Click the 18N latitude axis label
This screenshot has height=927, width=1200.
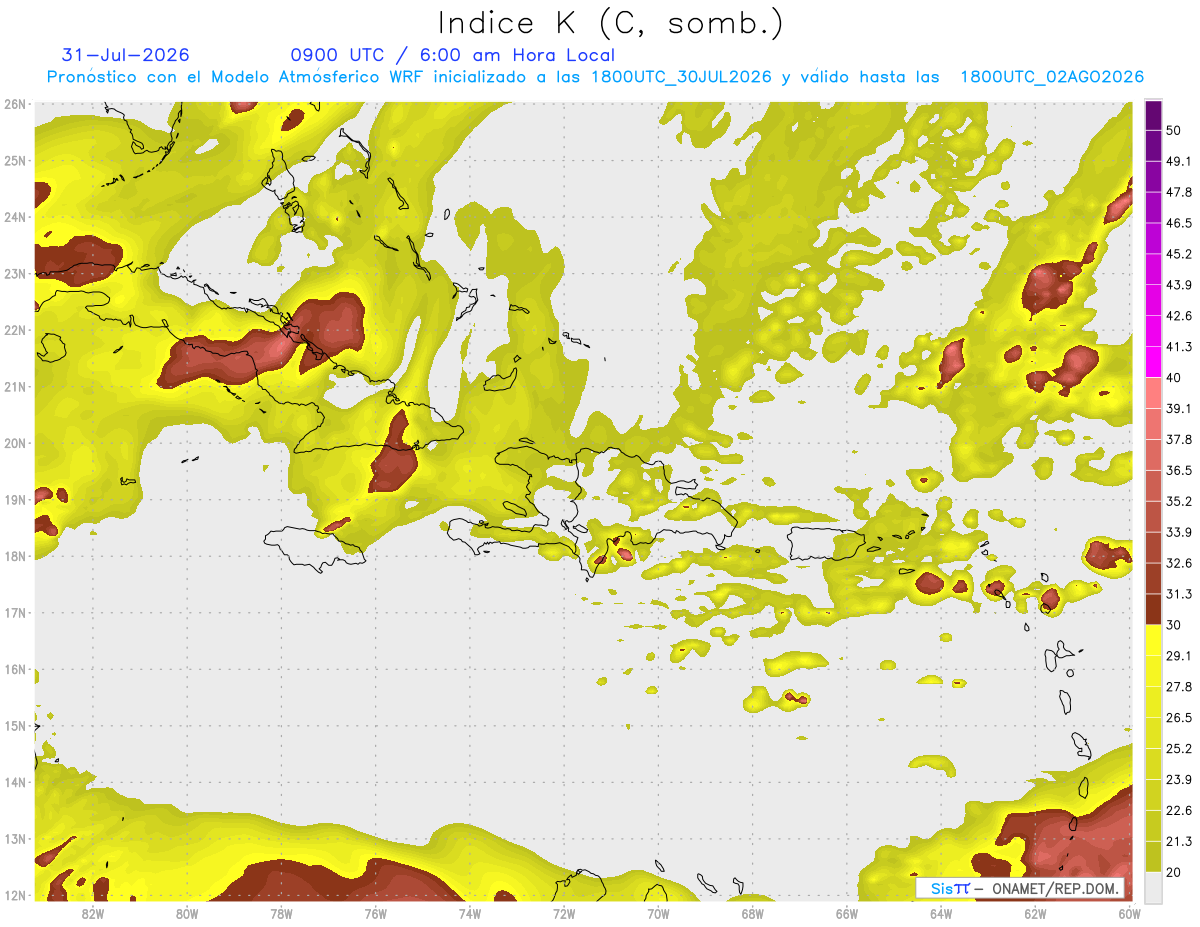[x=15, y=556]
